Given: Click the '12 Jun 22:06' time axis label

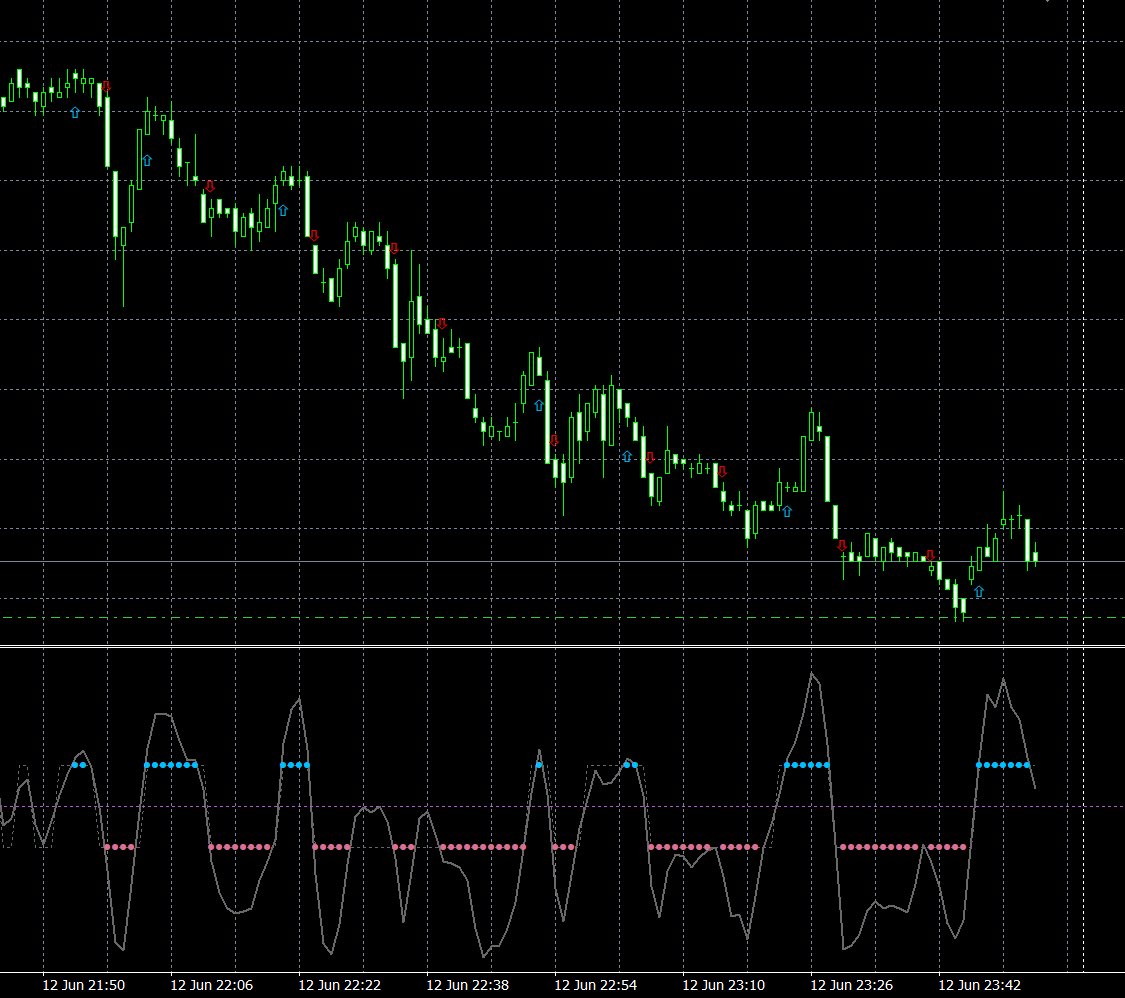Looking at the screenshot, I should click(212, 985).
